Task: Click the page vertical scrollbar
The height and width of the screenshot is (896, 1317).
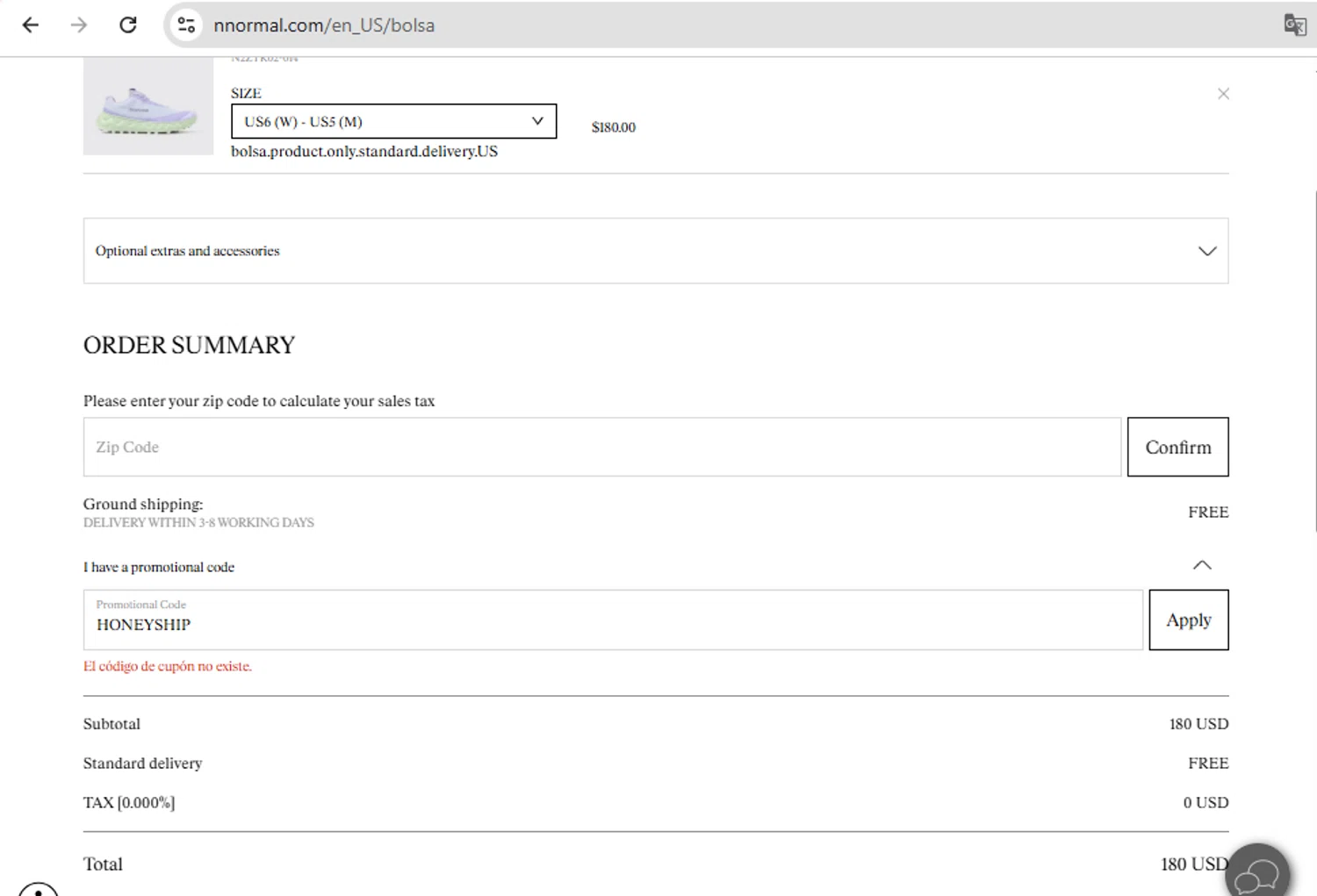Action: point(1314,360)
